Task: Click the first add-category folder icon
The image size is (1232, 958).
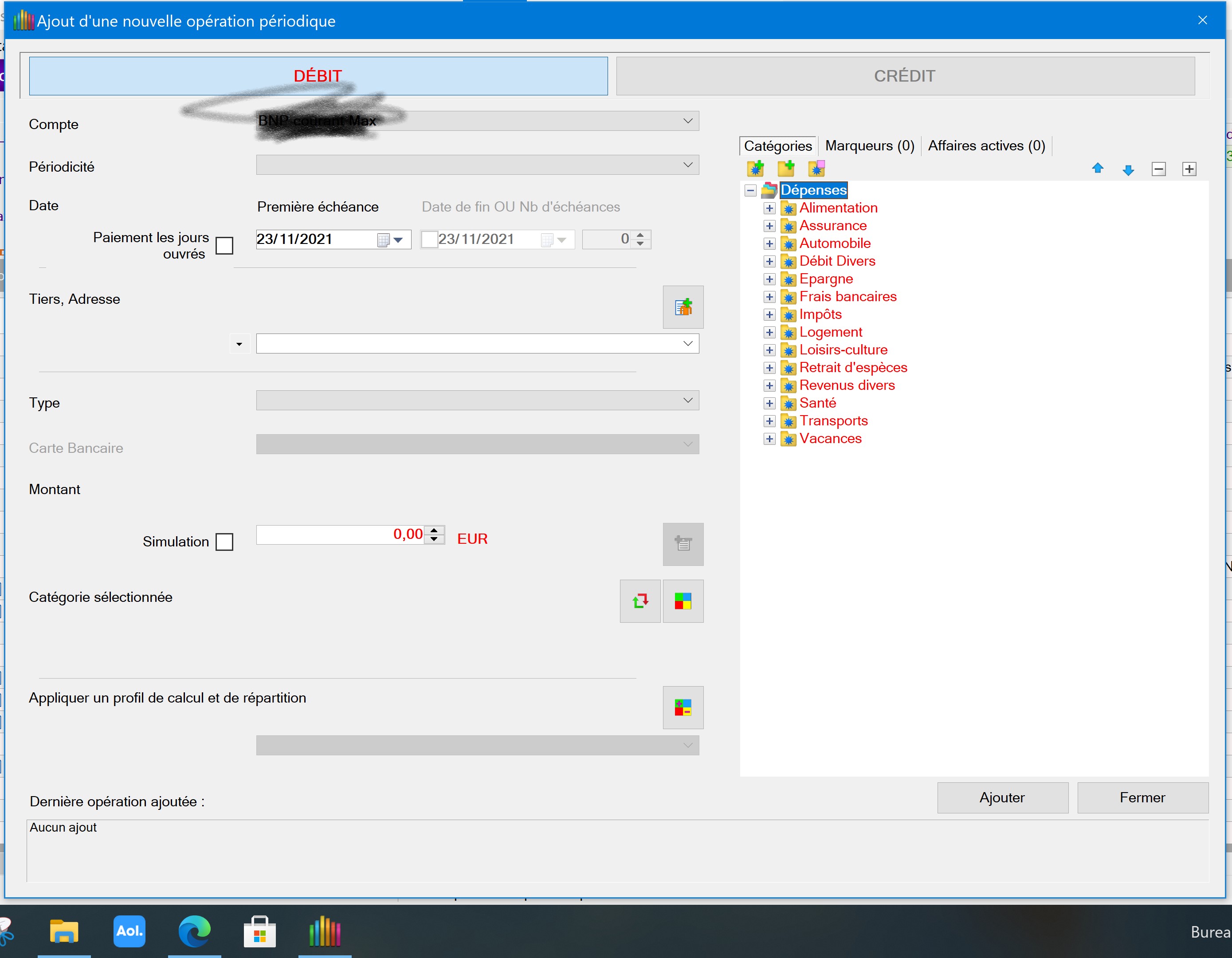Action: pyautogui.click(x=755, y=168)
